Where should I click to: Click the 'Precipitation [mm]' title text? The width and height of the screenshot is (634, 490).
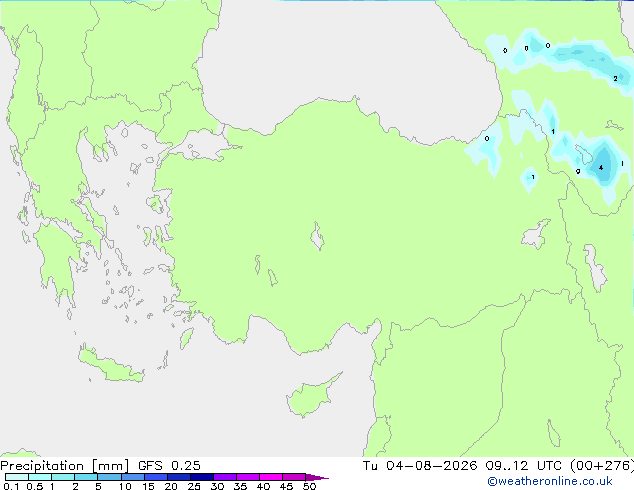65,466
